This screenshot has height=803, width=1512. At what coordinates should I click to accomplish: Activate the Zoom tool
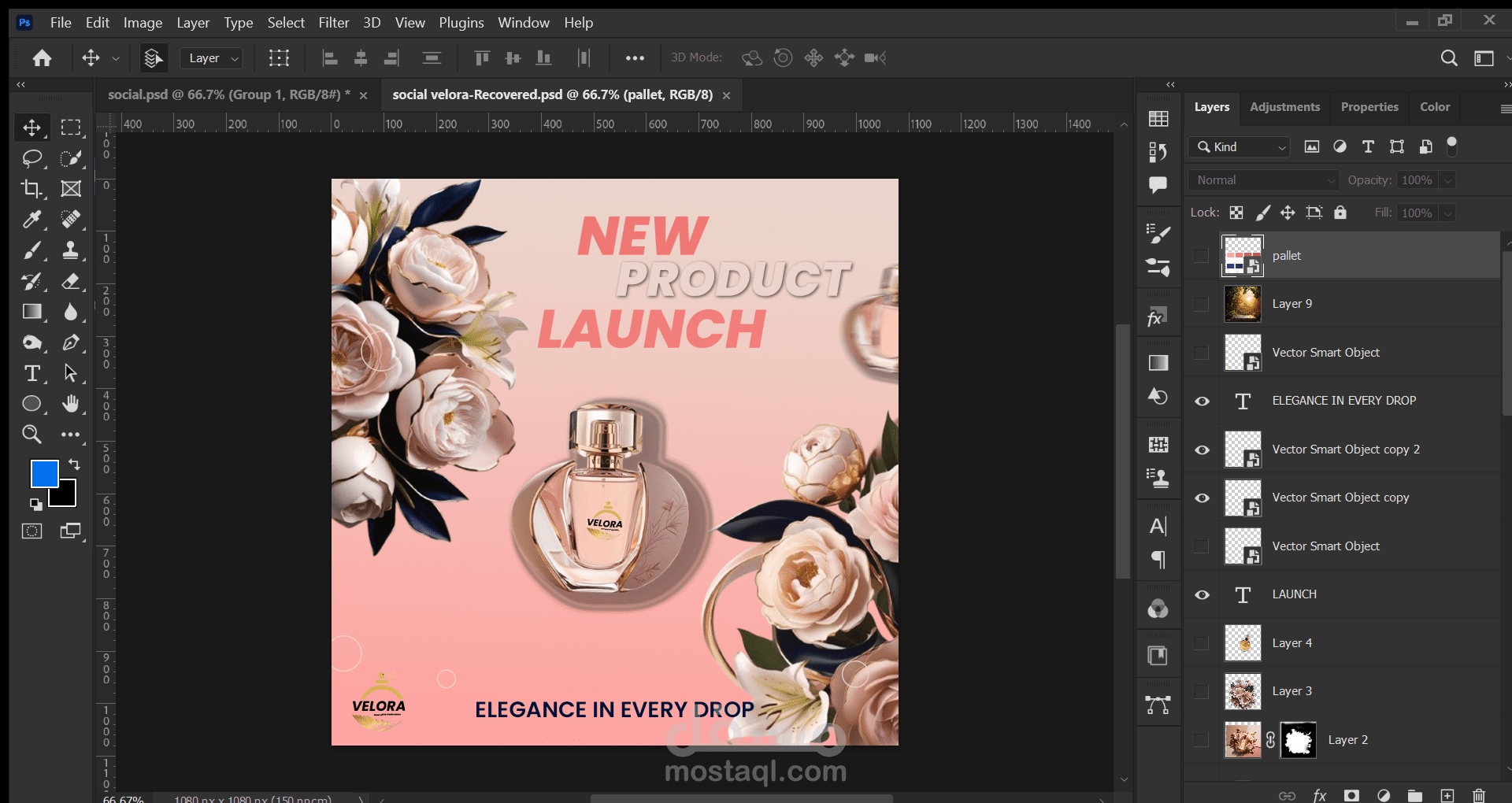[31, 434]
